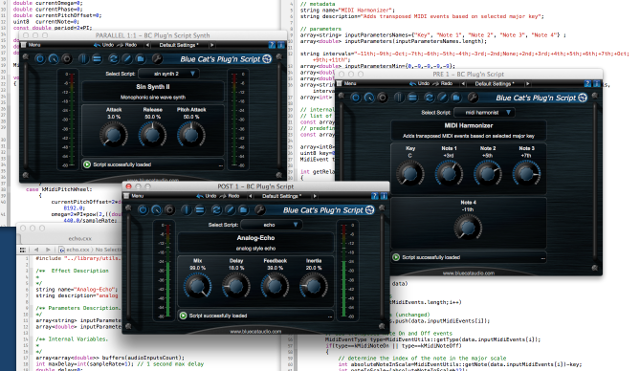Open the sin synth 2 script dropdown

click(x=169, y=74)
